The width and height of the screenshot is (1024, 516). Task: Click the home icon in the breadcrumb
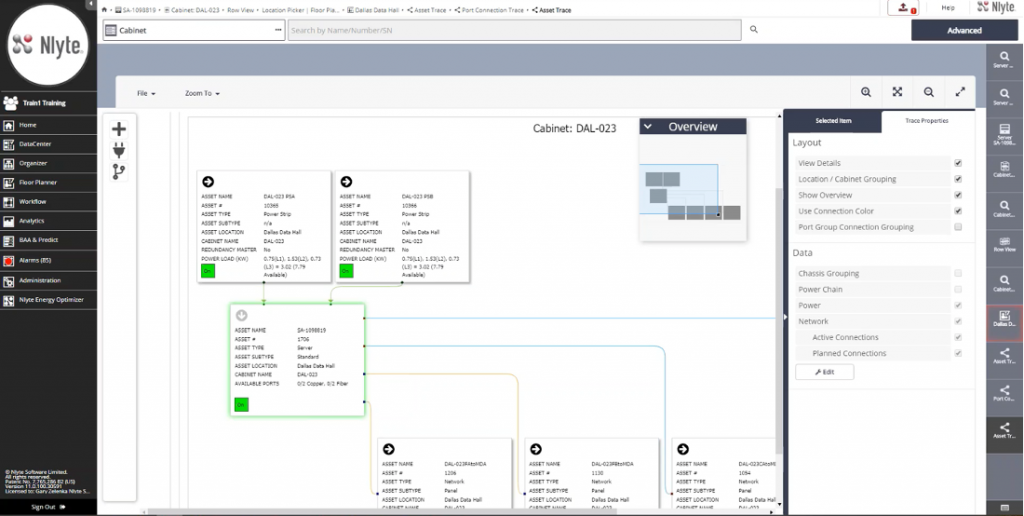pos(104,10)
